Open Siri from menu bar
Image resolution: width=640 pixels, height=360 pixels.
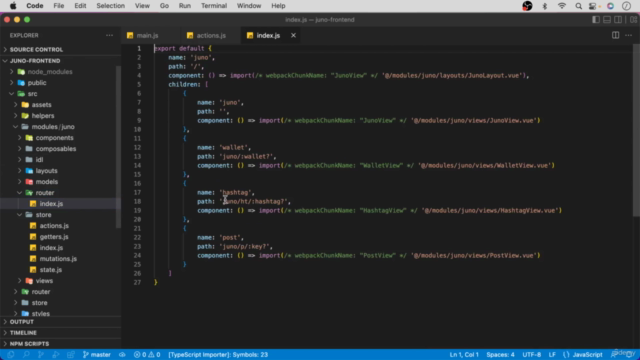[x=611, y=6]
